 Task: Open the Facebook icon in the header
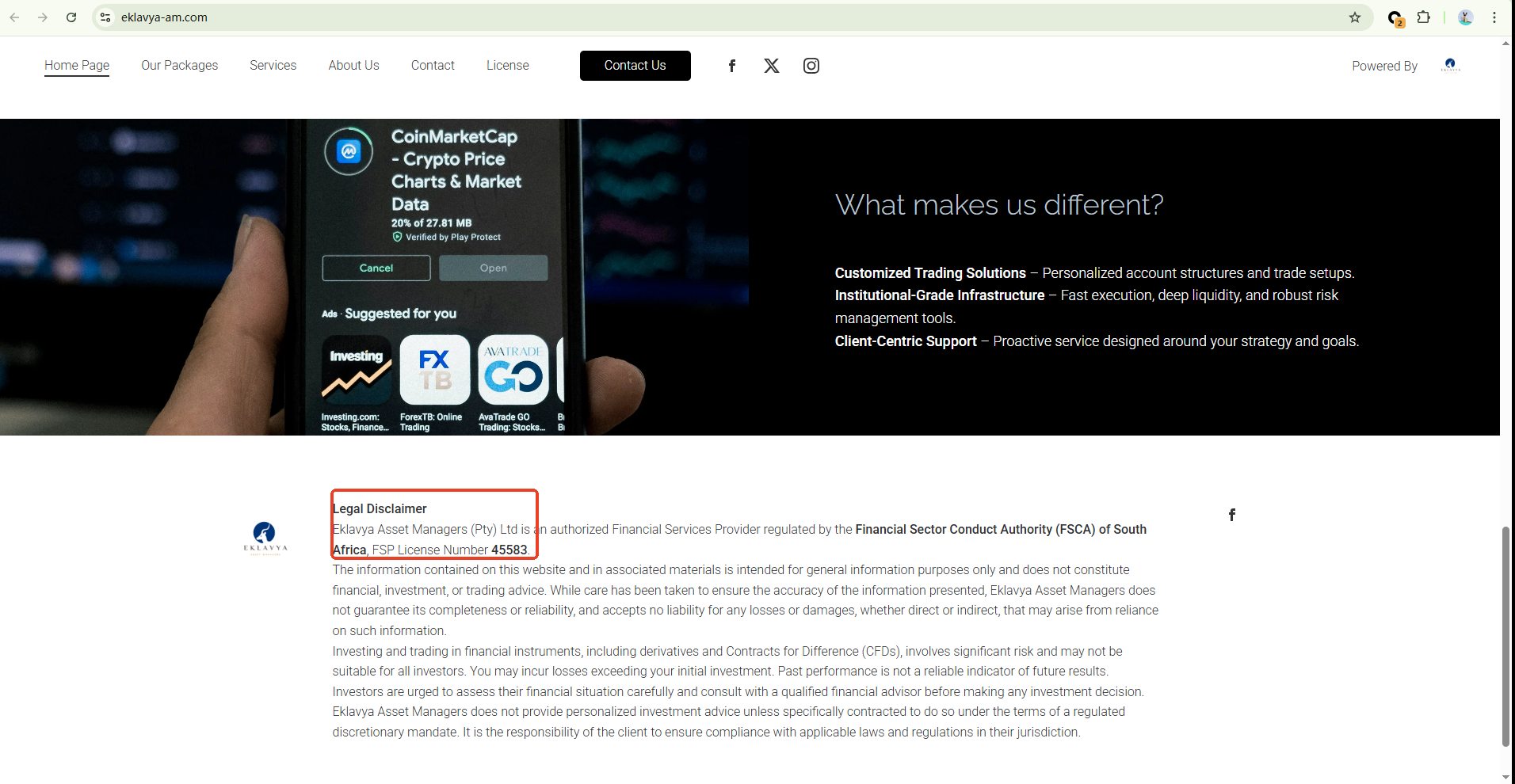point(732,66)
